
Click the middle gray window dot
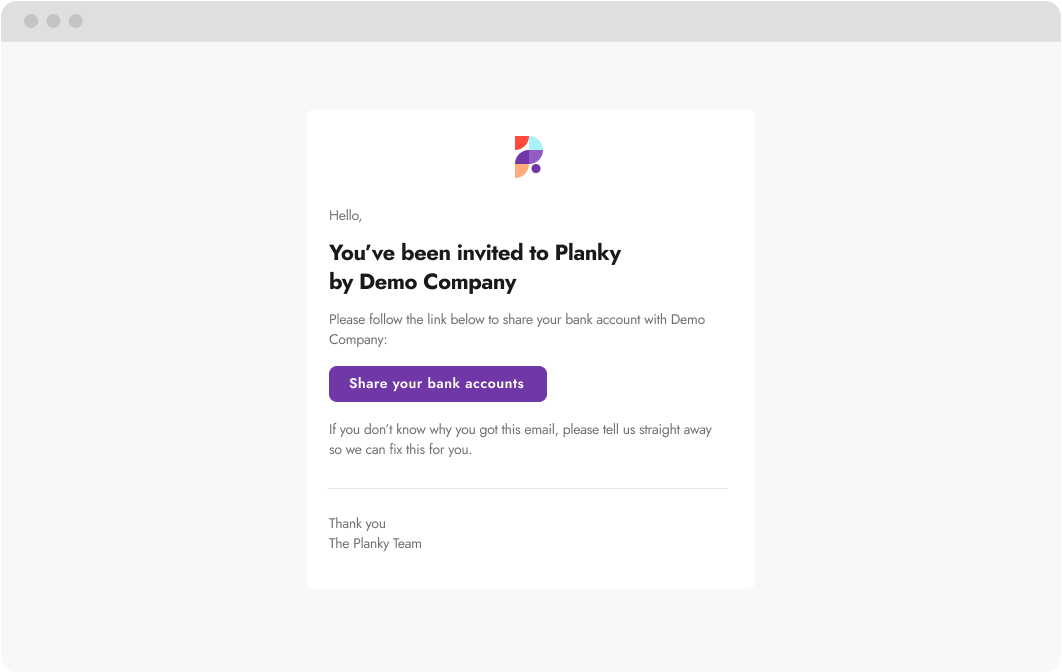(54, 21)
